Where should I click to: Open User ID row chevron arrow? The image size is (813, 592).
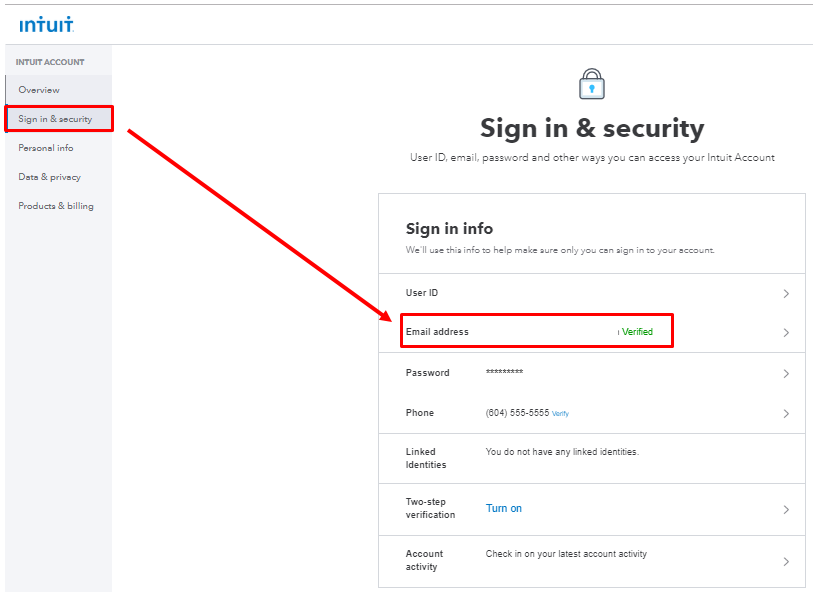click(786, 293)
